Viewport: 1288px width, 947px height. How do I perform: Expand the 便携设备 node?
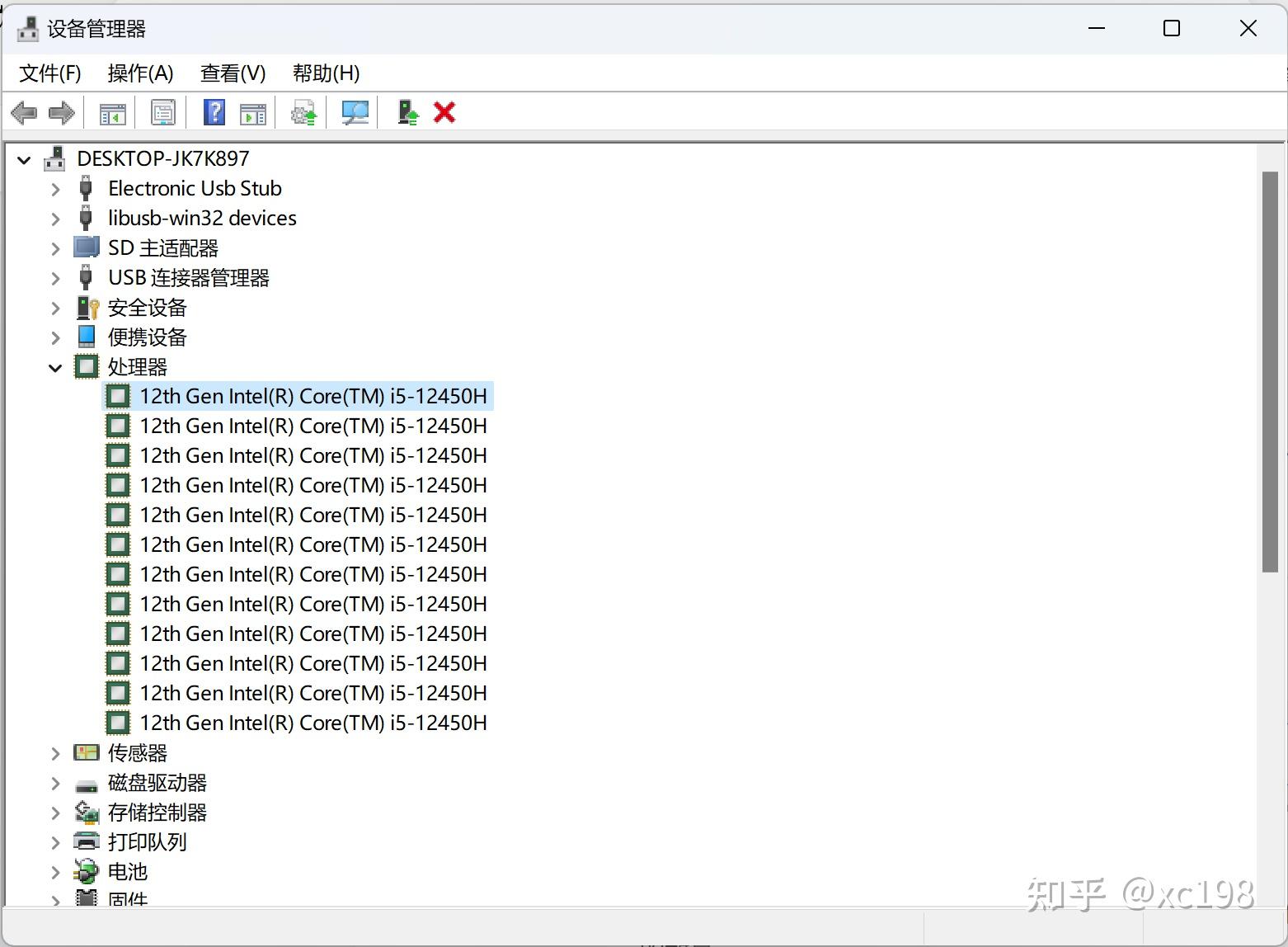point(55,337)
